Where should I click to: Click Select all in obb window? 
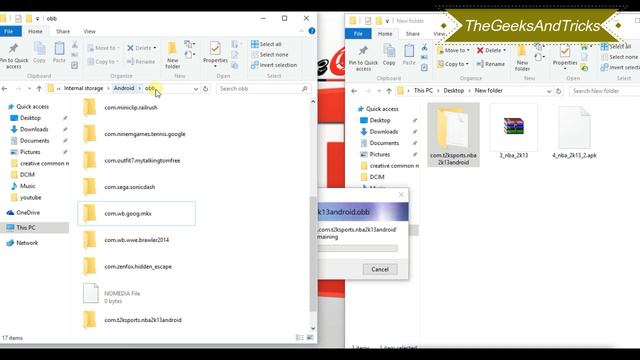coord(266,44)
